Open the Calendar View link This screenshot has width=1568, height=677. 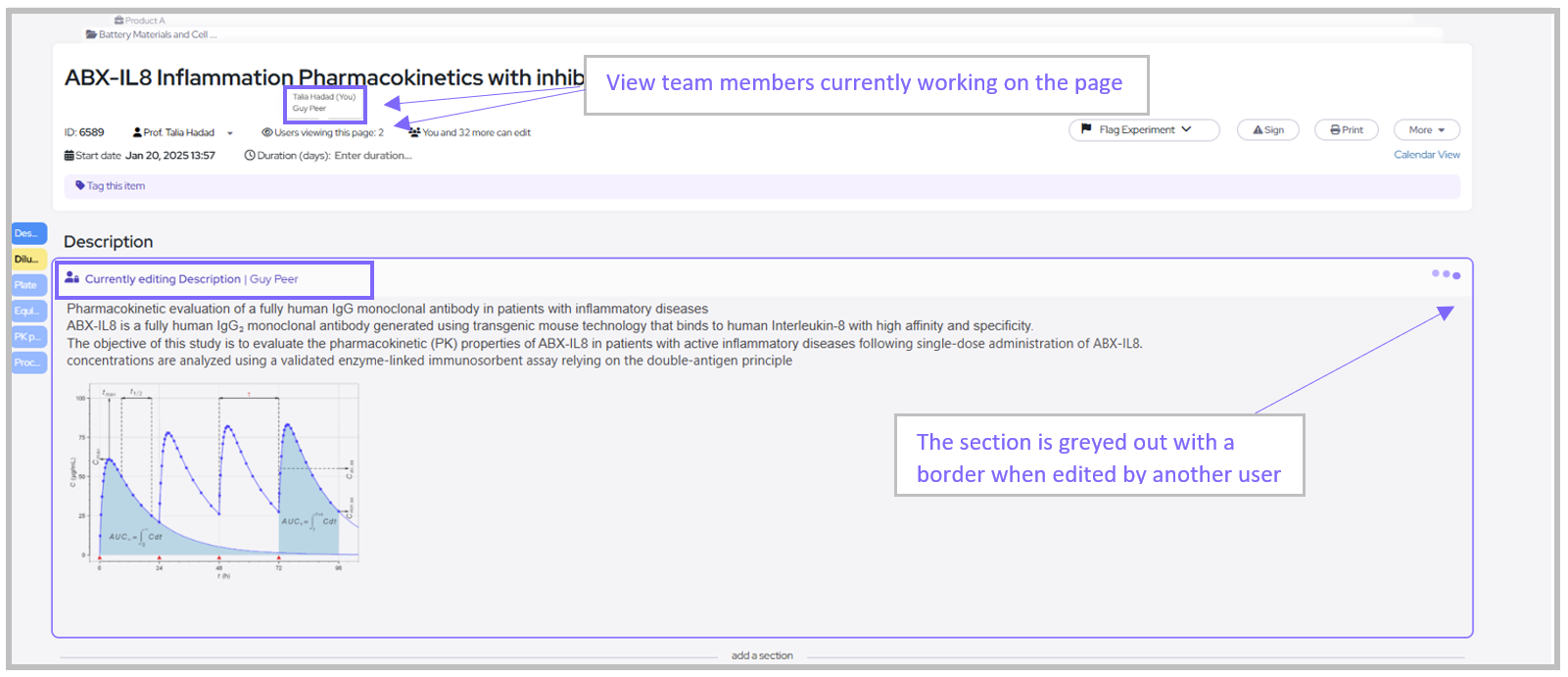[x=1426, y=155]
